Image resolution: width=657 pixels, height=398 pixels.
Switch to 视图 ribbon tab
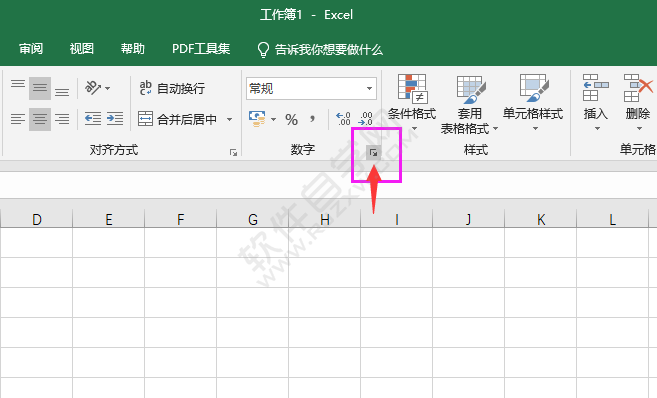(x=81, y=49)
